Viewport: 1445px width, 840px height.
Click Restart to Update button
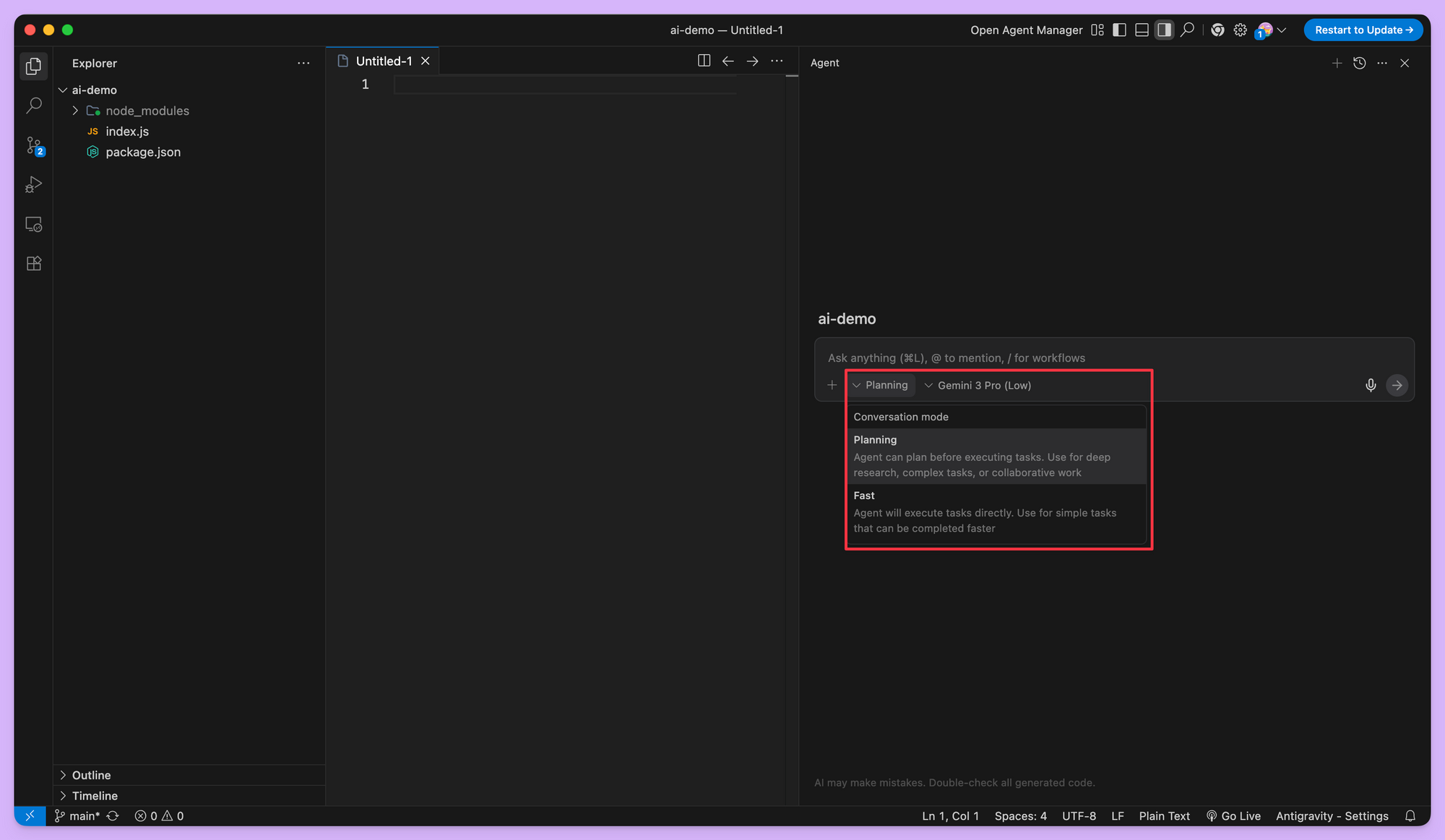(1363, 30)
